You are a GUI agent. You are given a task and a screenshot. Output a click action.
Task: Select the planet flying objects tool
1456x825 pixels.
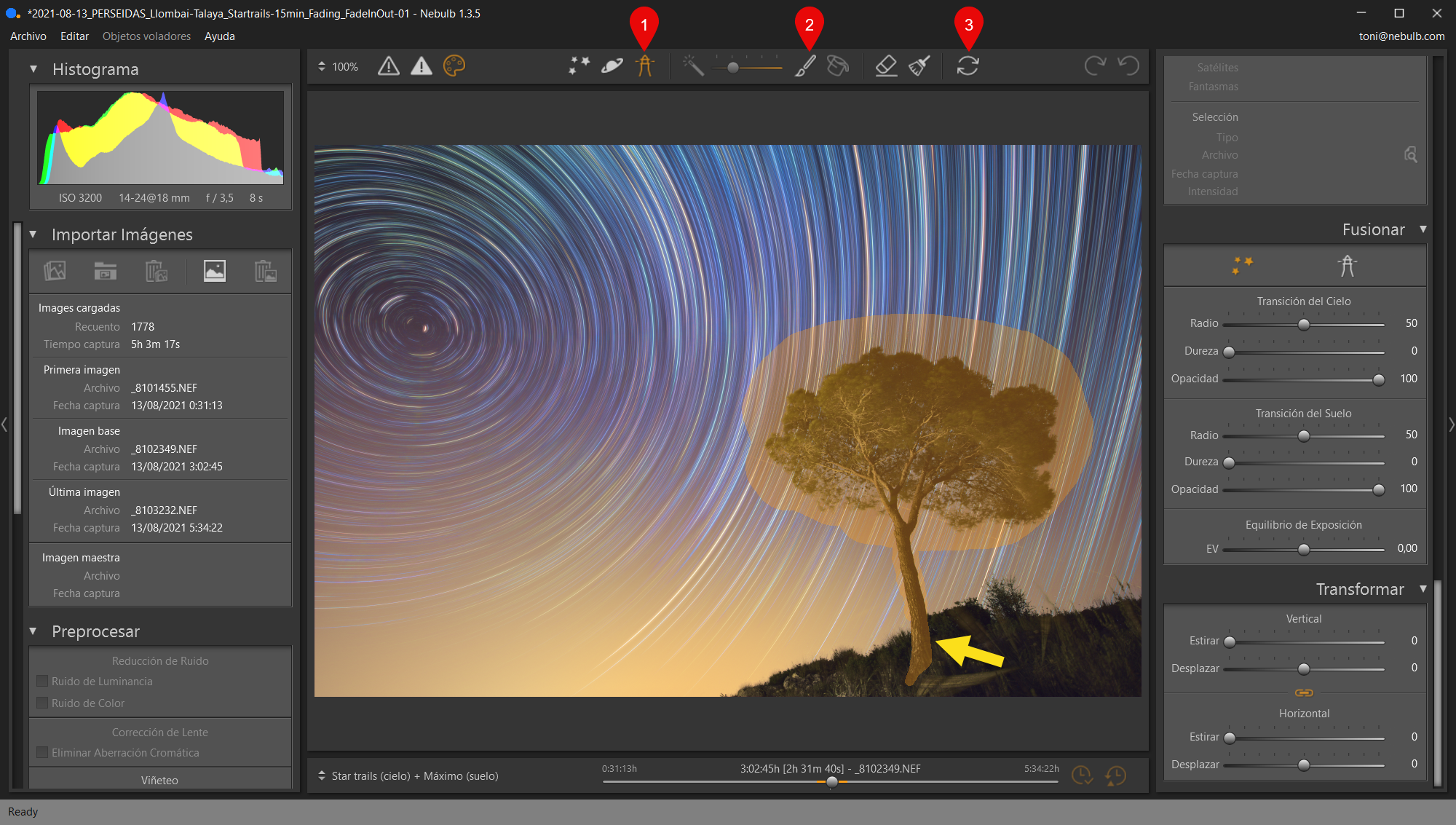612,66
